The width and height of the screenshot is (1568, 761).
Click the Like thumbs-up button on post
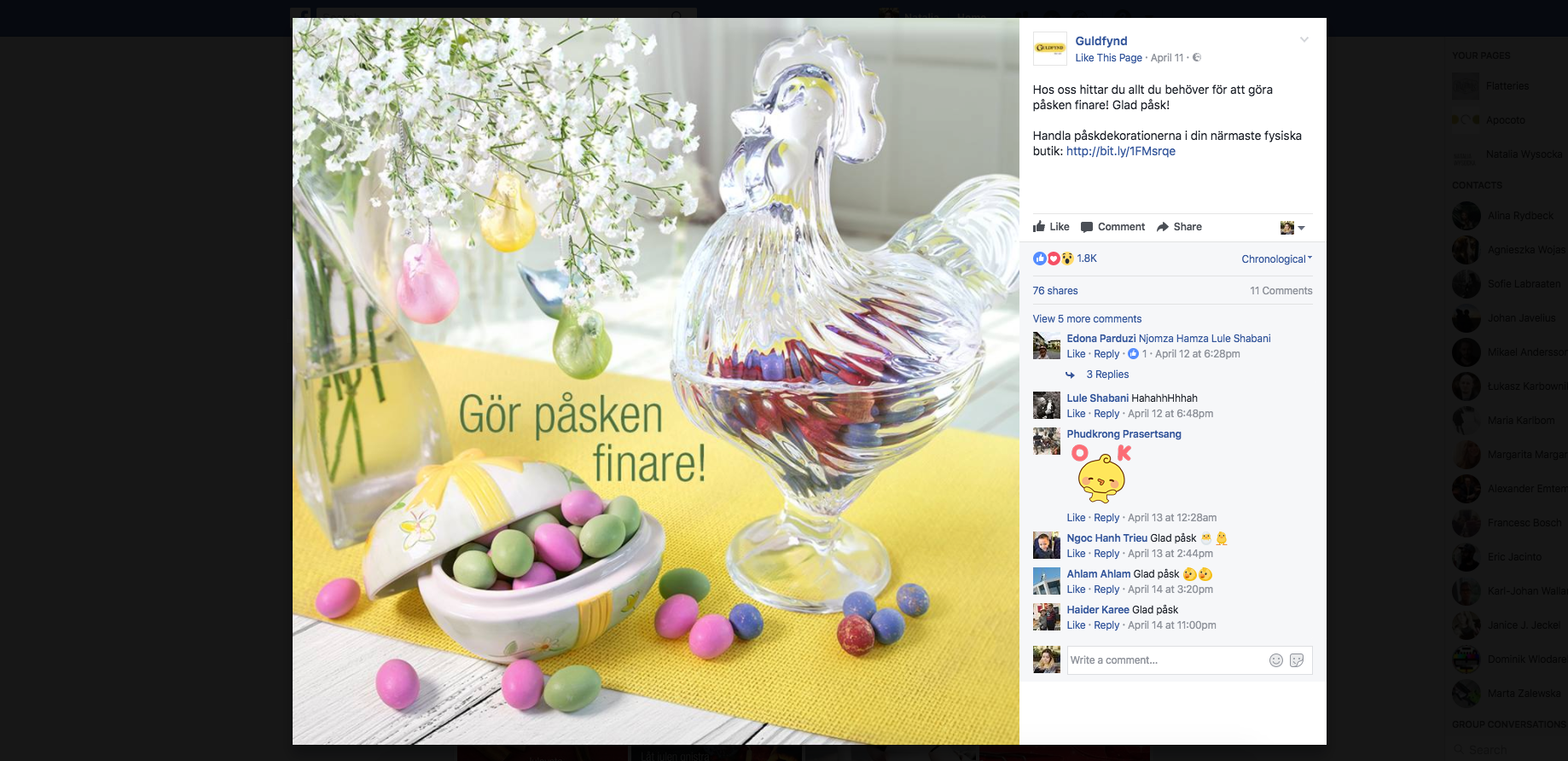point(1051,227)
